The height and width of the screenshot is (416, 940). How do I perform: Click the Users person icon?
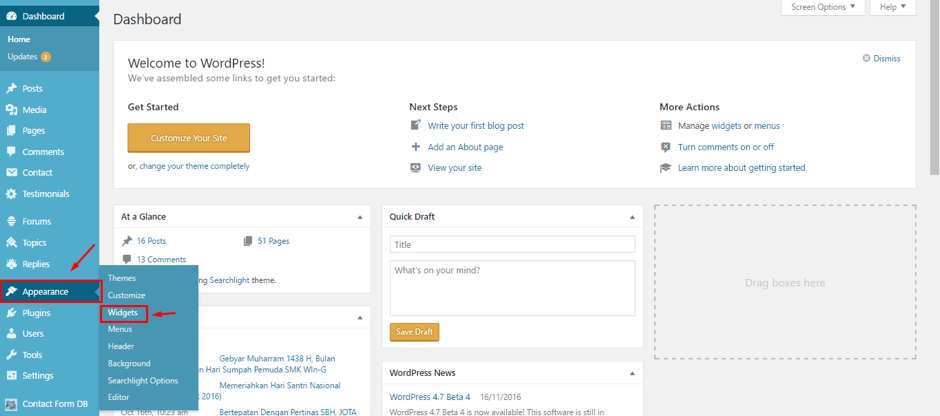pos(11,334)
